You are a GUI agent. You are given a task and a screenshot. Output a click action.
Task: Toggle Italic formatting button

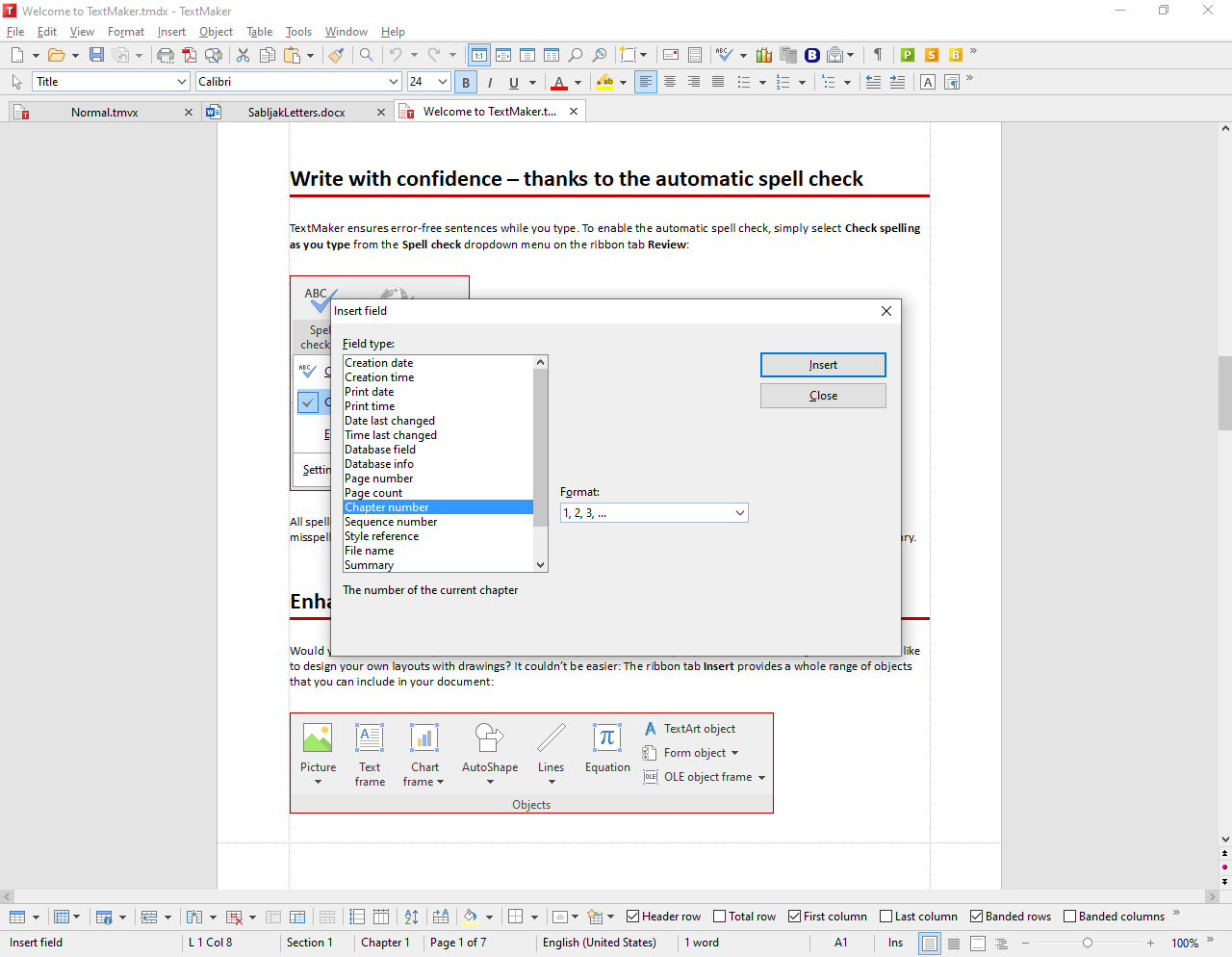[490, 82]
